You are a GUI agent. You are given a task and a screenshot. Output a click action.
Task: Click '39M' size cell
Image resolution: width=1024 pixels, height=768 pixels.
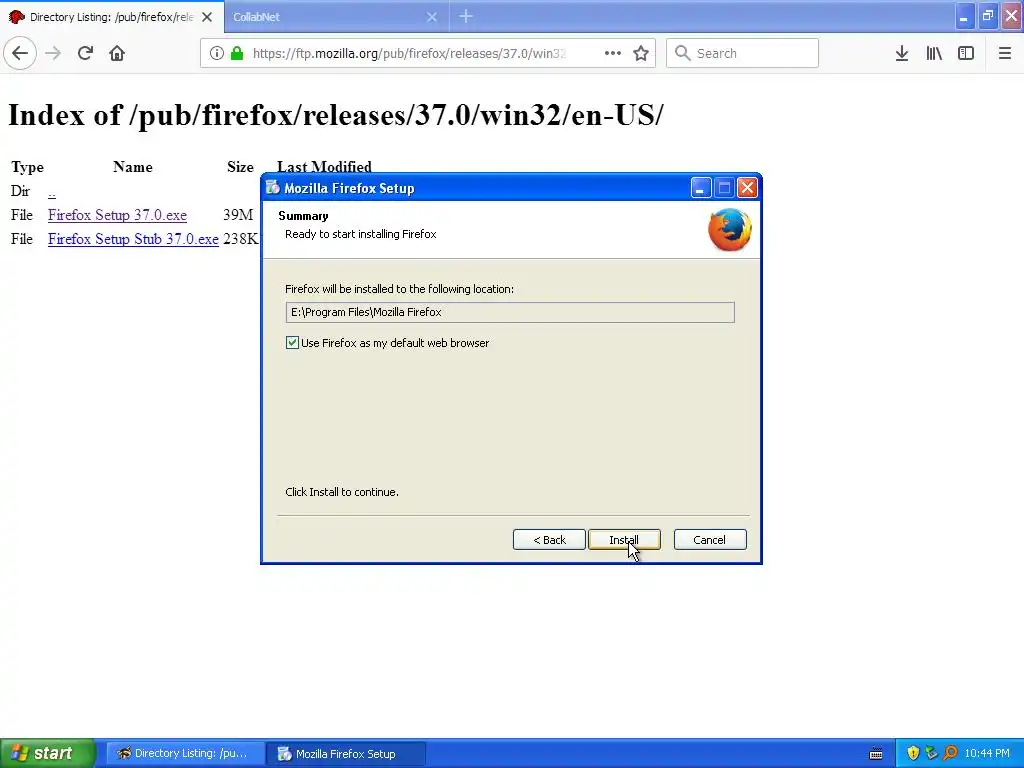tap(238, 215)
